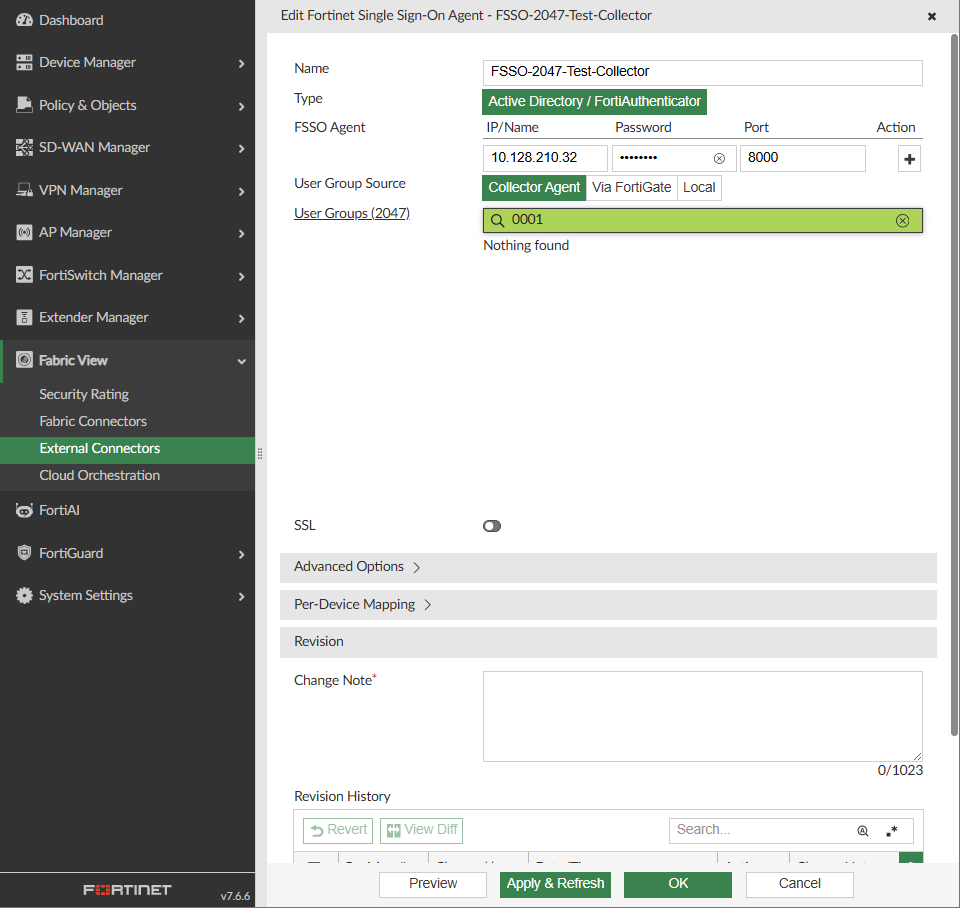The height and width of the screenshot is (908, 960).
Task: Click the Cancel button
Action: (800, 884)
